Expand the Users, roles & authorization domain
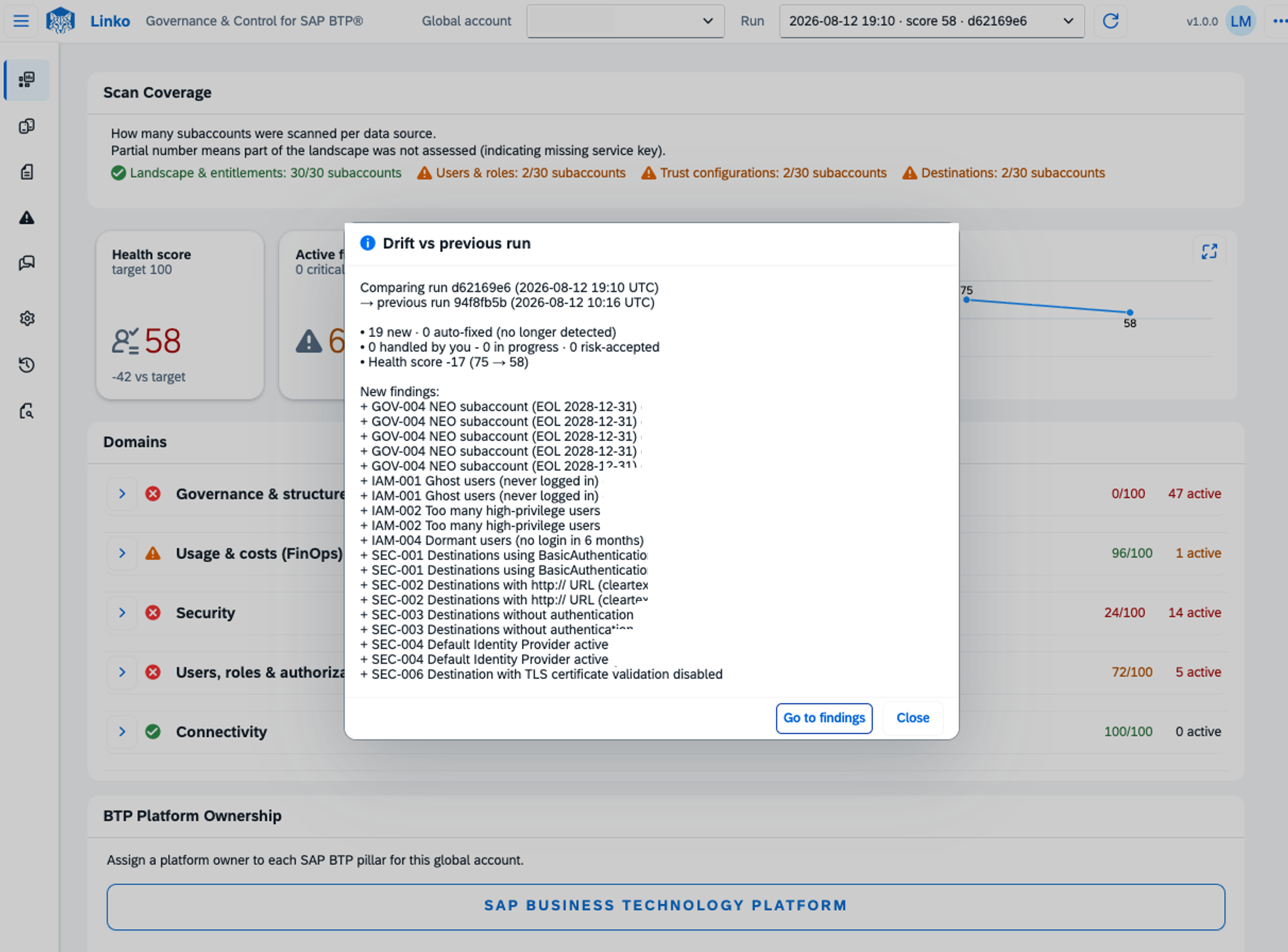 [x=122, y=673]
